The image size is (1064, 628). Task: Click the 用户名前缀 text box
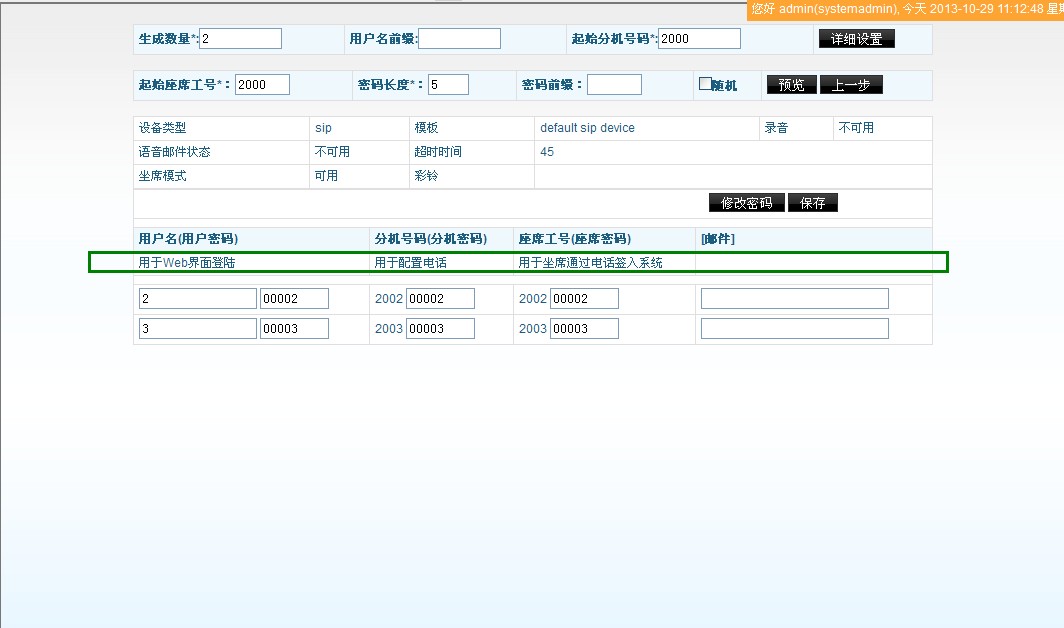tap(459, 39)
